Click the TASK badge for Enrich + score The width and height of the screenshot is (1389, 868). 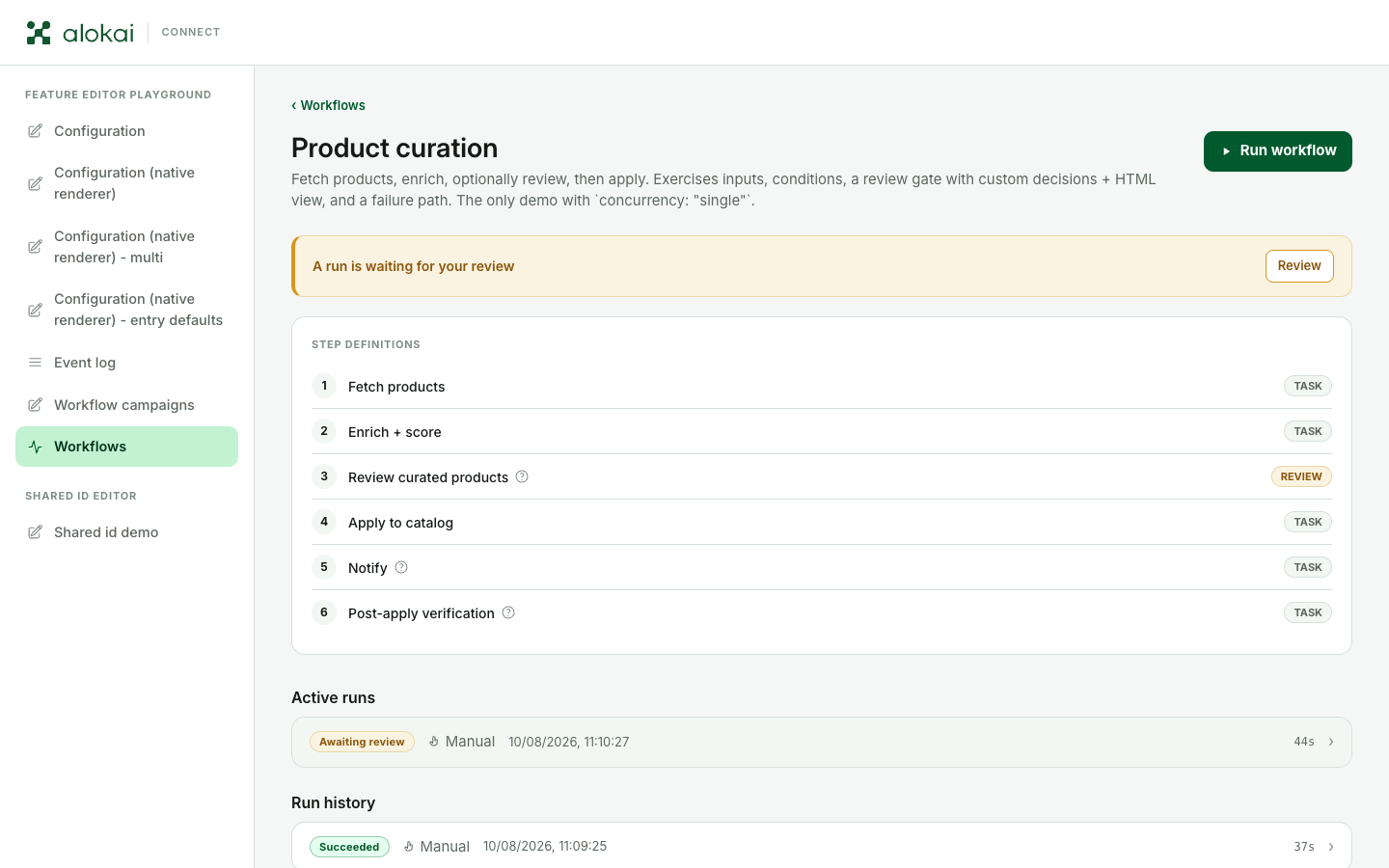tap(1308, 431)
